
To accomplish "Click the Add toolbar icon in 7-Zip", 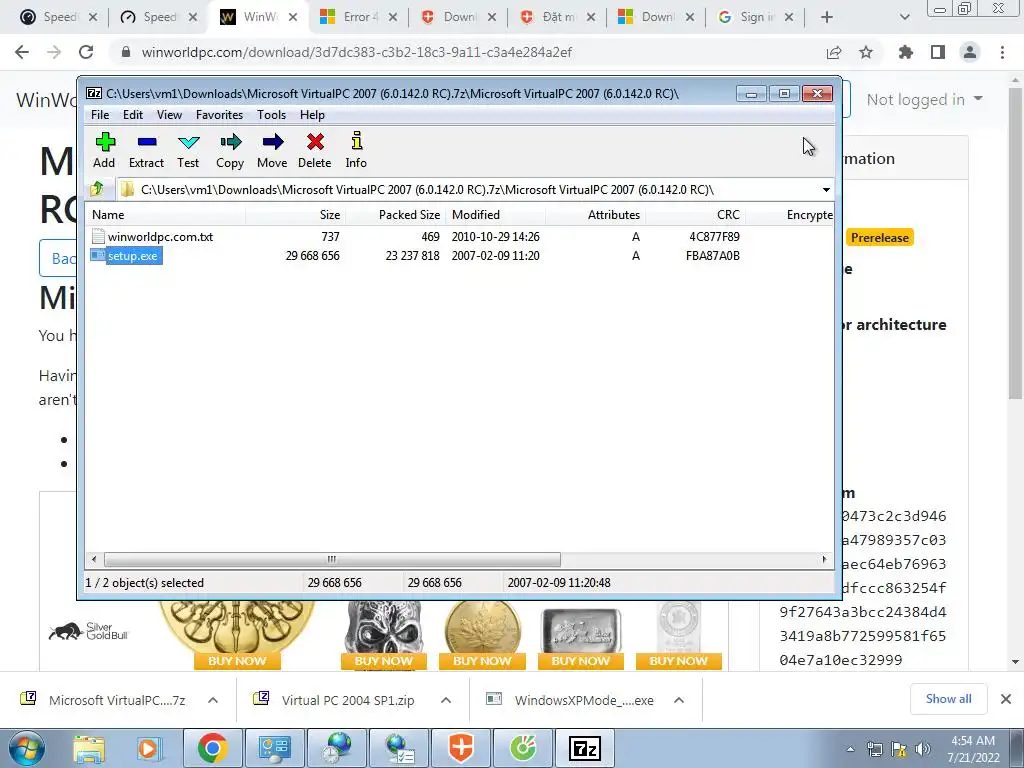I will pos(104,150).
